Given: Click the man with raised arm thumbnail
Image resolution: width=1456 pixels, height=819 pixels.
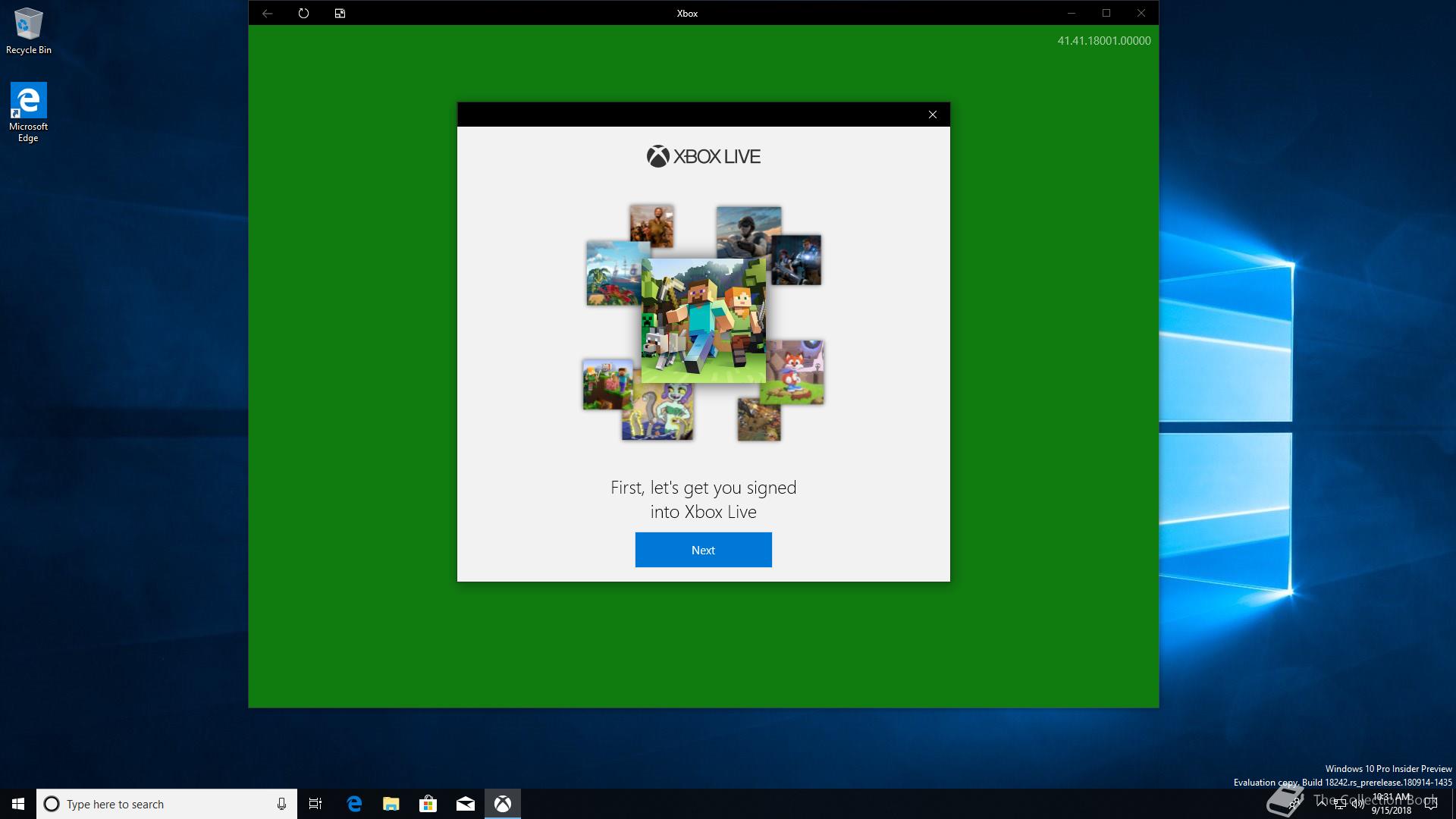Looking at the screenshot, I should coord(651,226).
